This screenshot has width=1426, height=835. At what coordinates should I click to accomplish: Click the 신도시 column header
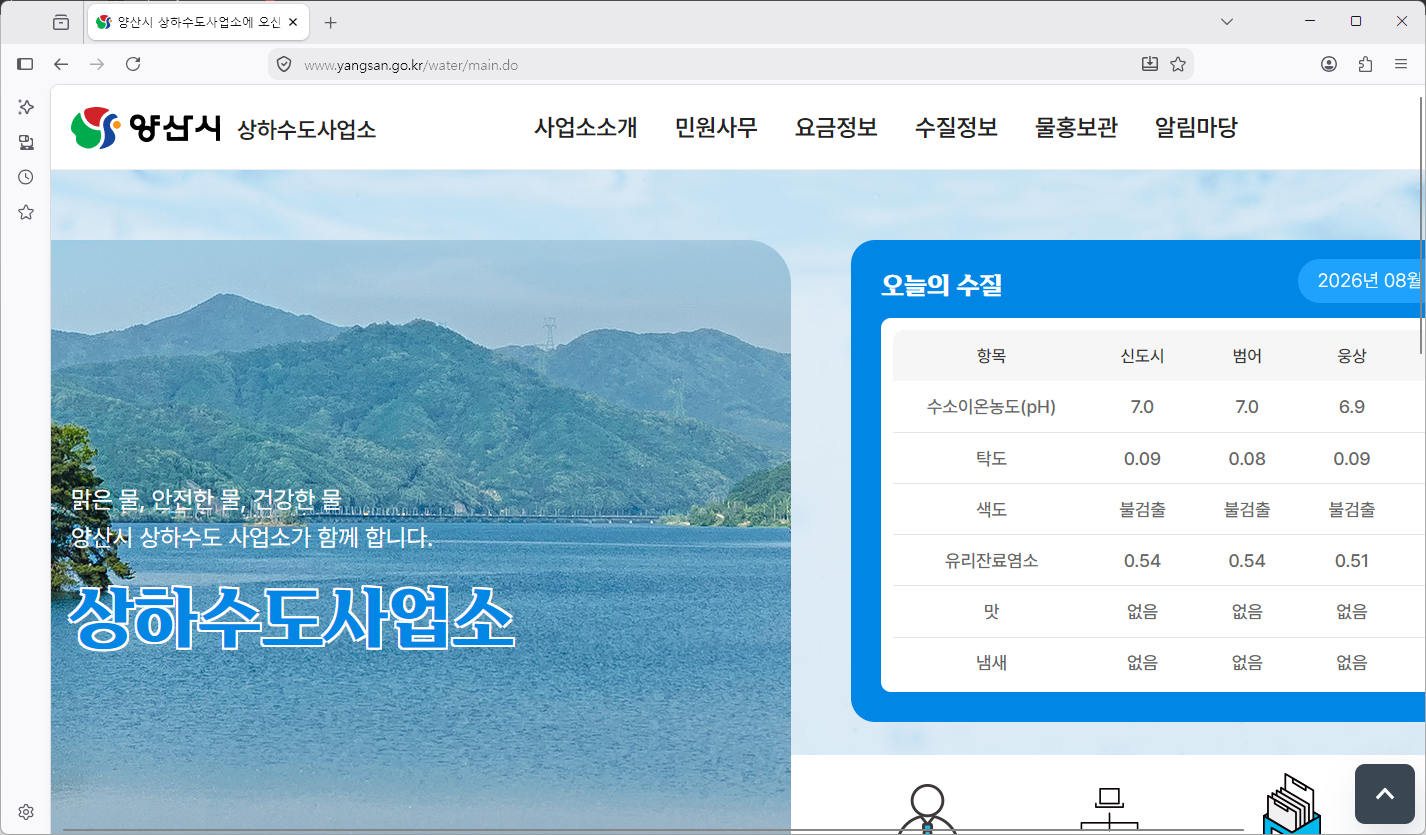coord(1142,356)
